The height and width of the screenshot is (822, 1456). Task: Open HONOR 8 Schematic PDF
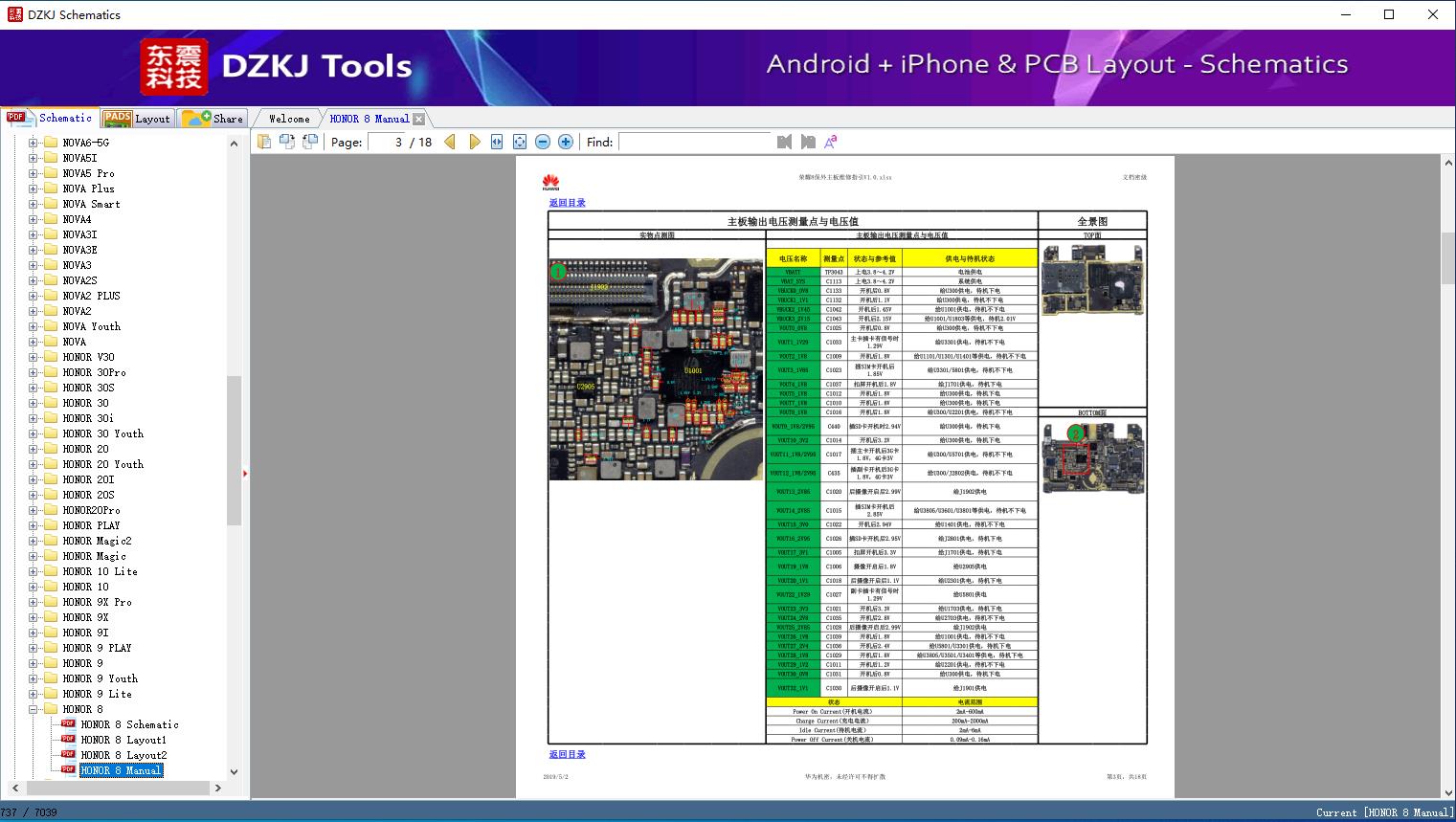pos(129,724)
